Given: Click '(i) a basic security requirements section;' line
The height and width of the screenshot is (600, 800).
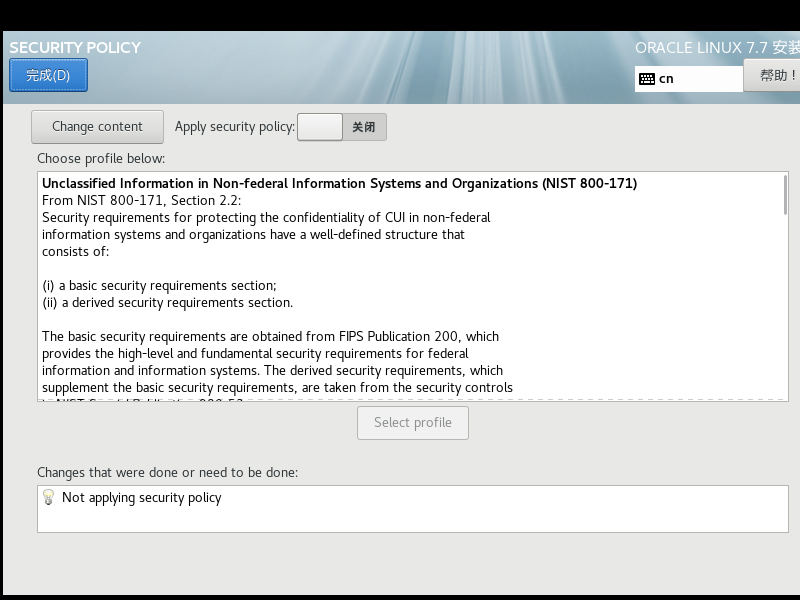Looking at the screenshot, I should tap(159, 286).
